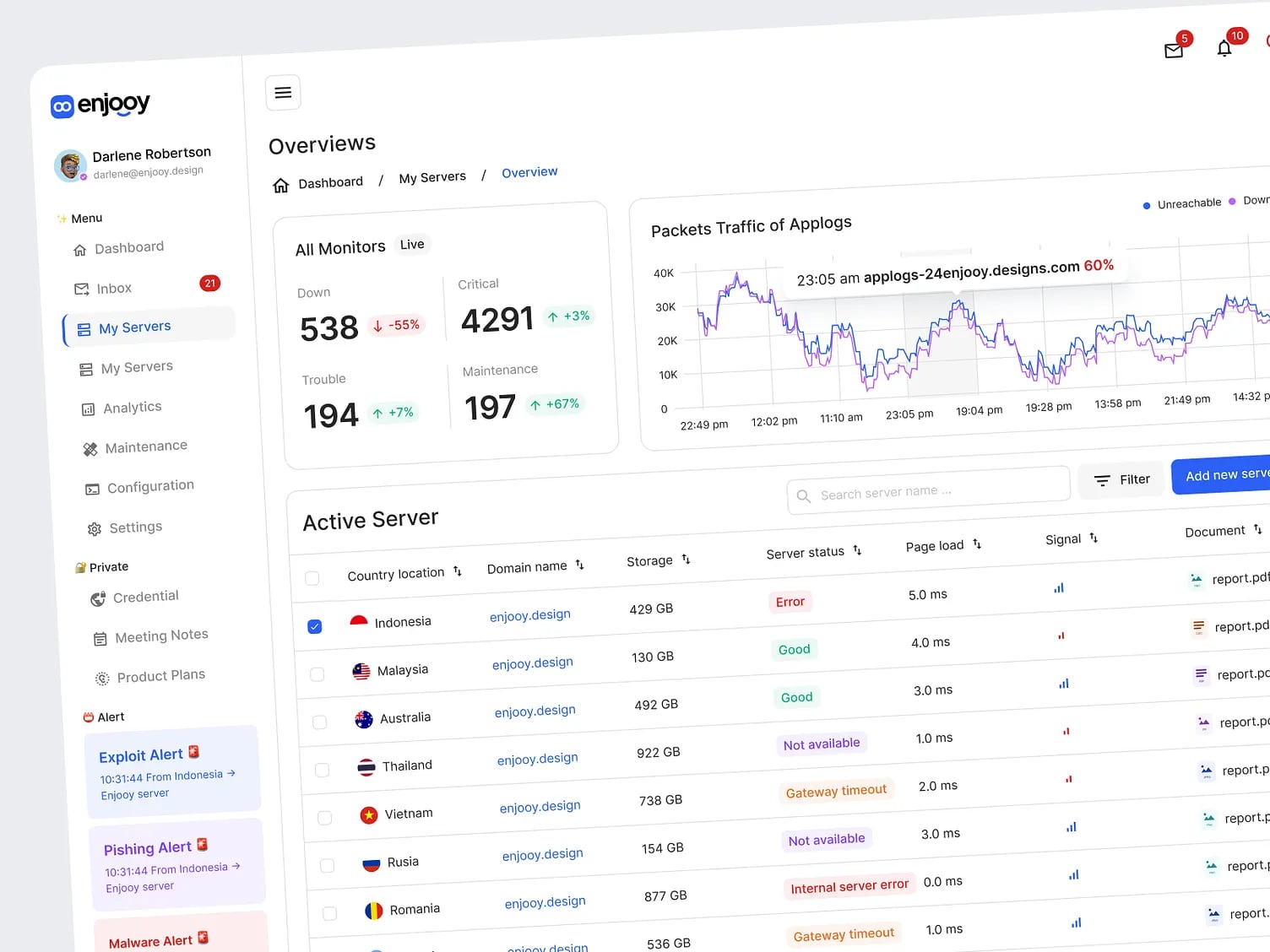This screenshot has width=1270, height=952.
Task: Open Product Plans in the sidebar
Action: click(x=160, y=675)
